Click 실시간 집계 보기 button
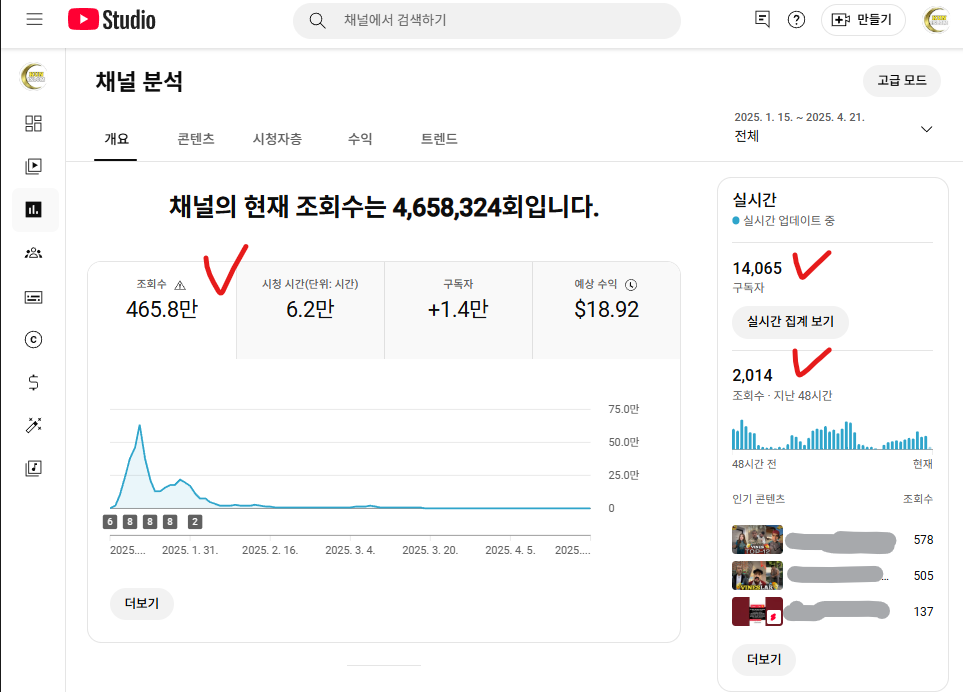The width and height of the screenshot is (963, 692). pos(790,322)
